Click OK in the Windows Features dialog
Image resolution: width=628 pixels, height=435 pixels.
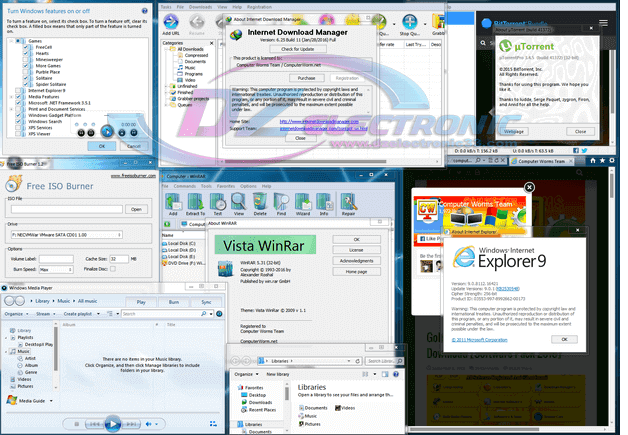102,146
